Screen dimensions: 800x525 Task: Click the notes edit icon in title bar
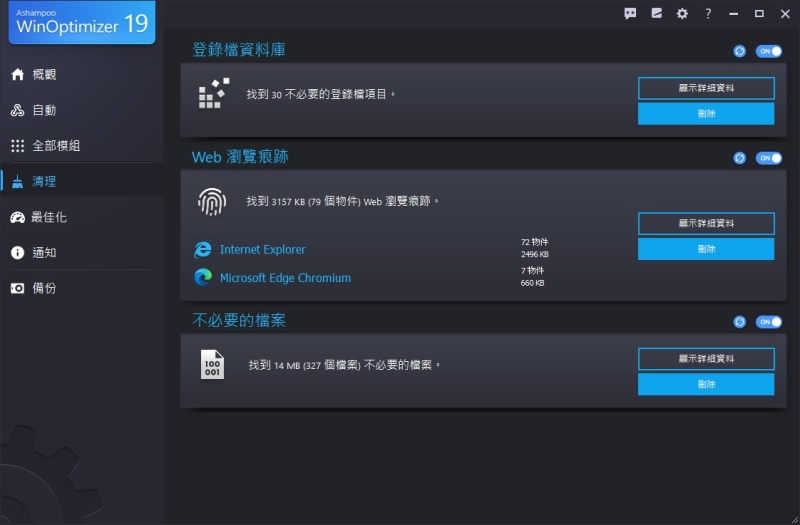click(x=657, y=14)
